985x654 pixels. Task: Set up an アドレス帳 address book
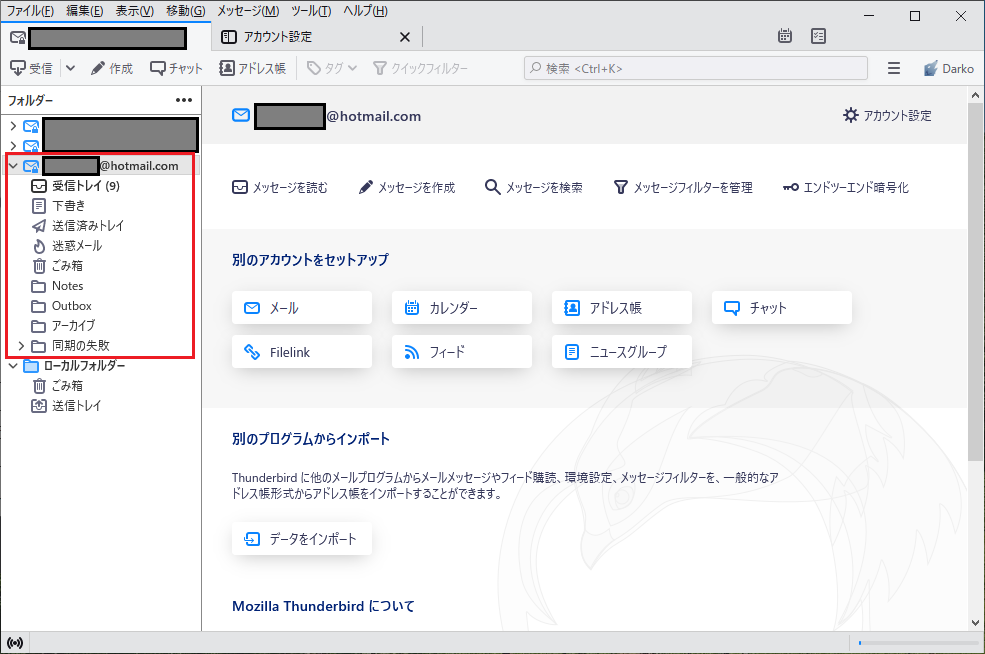[622, 308]
